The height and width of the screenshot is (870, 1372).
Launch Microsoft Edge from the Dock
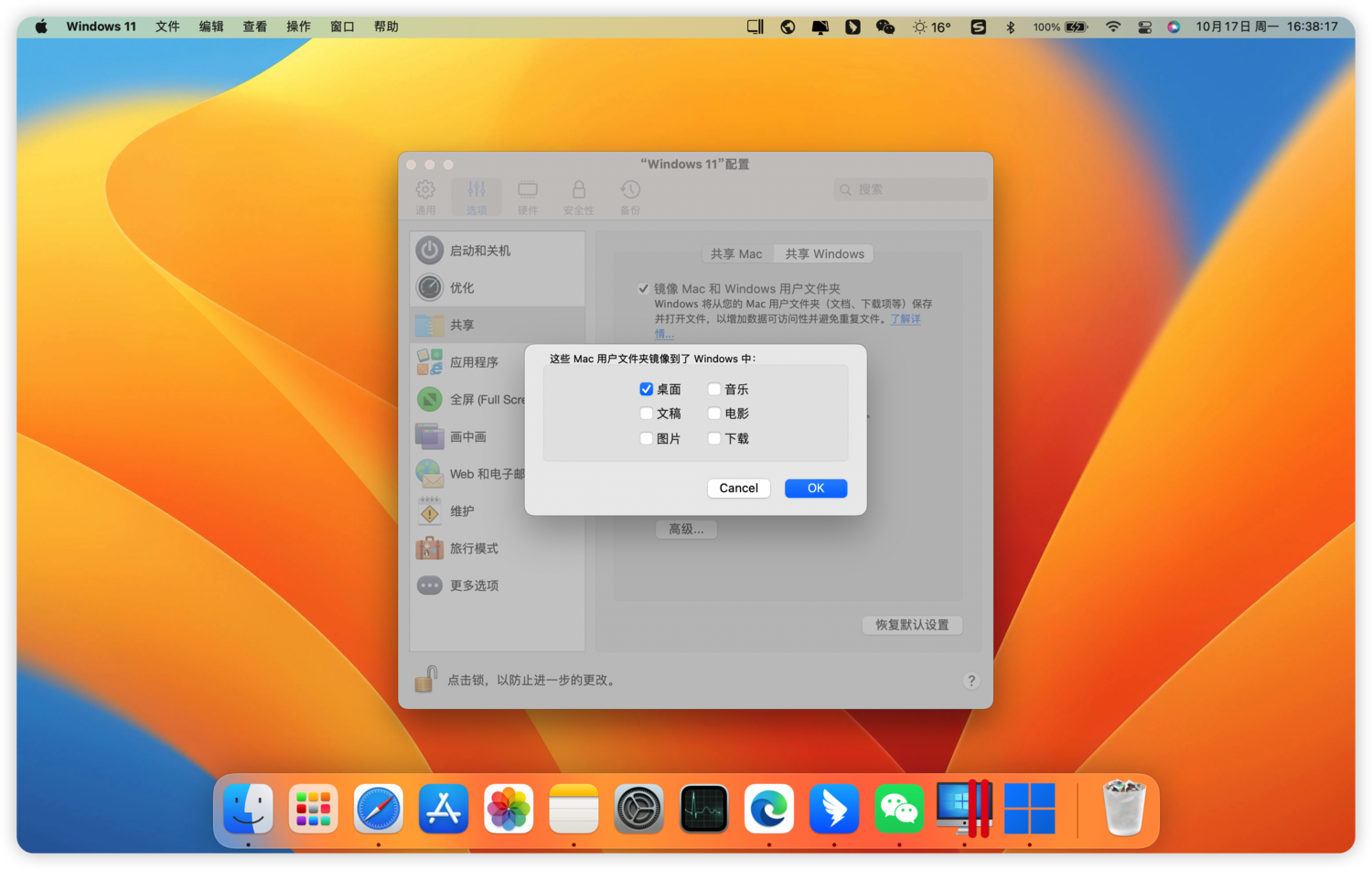[x=769, y=809]
